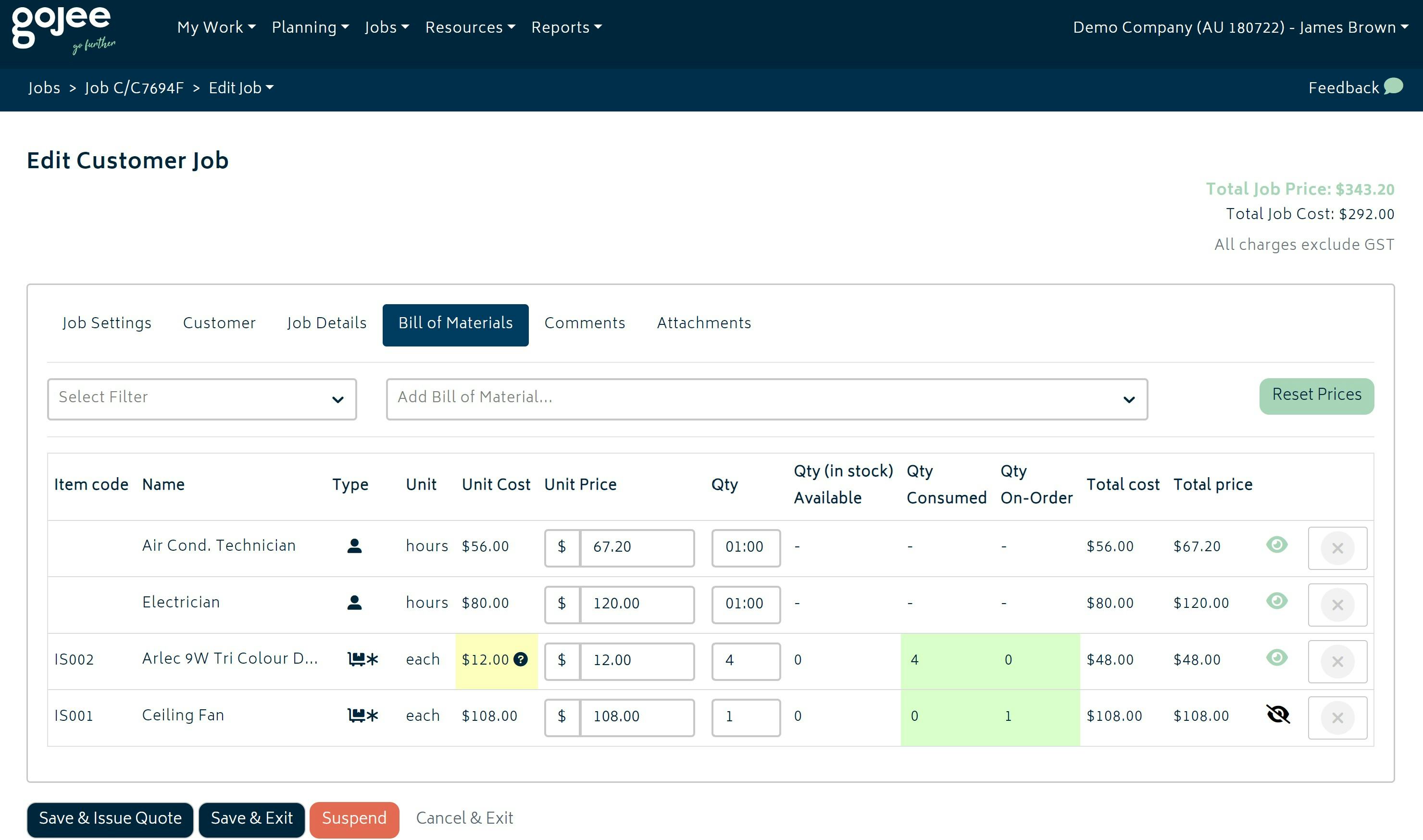Remove the Air Cond. Technician line with its X icon
Viewport: 1423px width, 840px height.
click(x=1337, y=548)
